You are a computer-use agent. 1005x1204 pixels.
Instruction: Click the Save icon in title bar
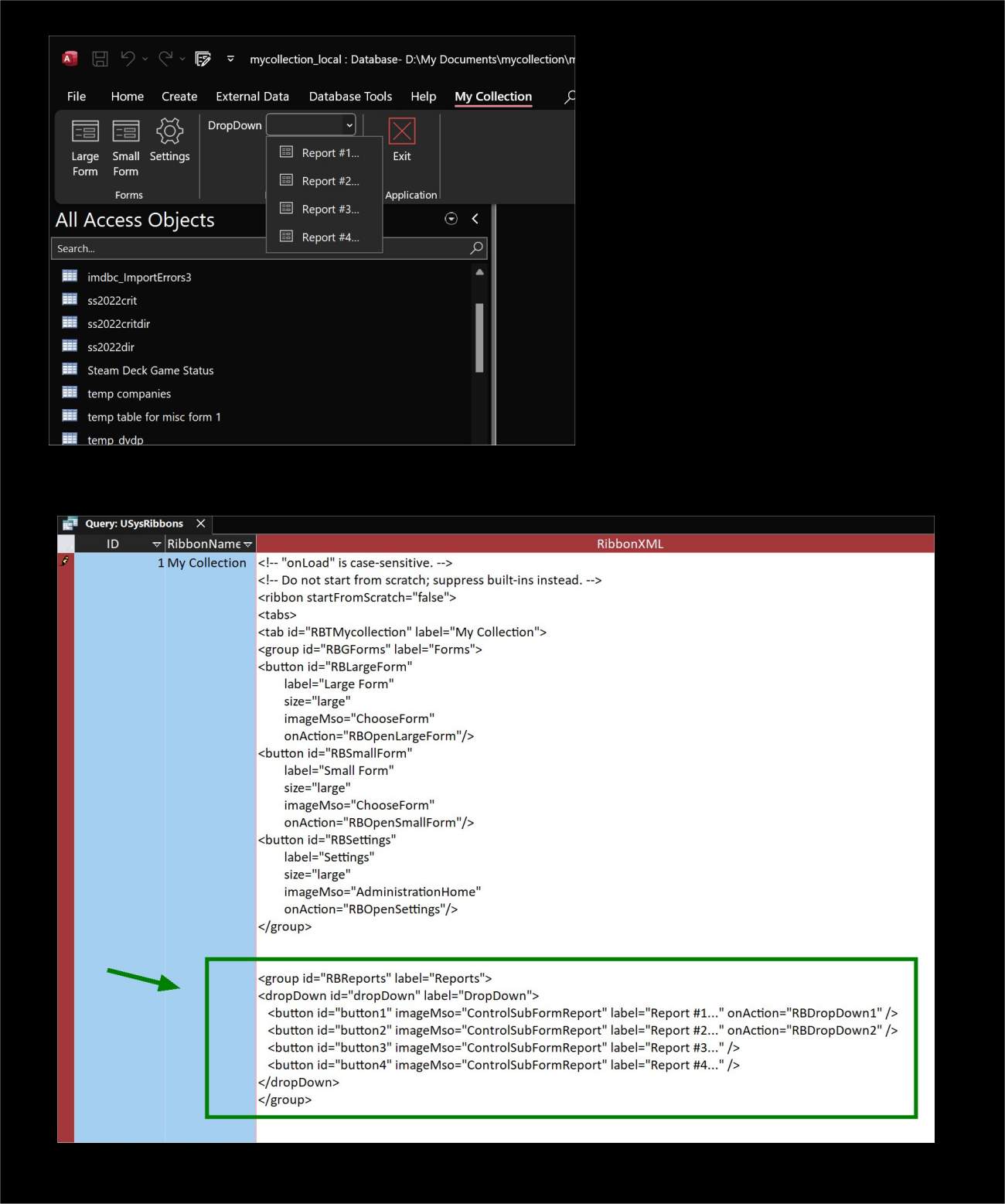(x=100, y=59)
